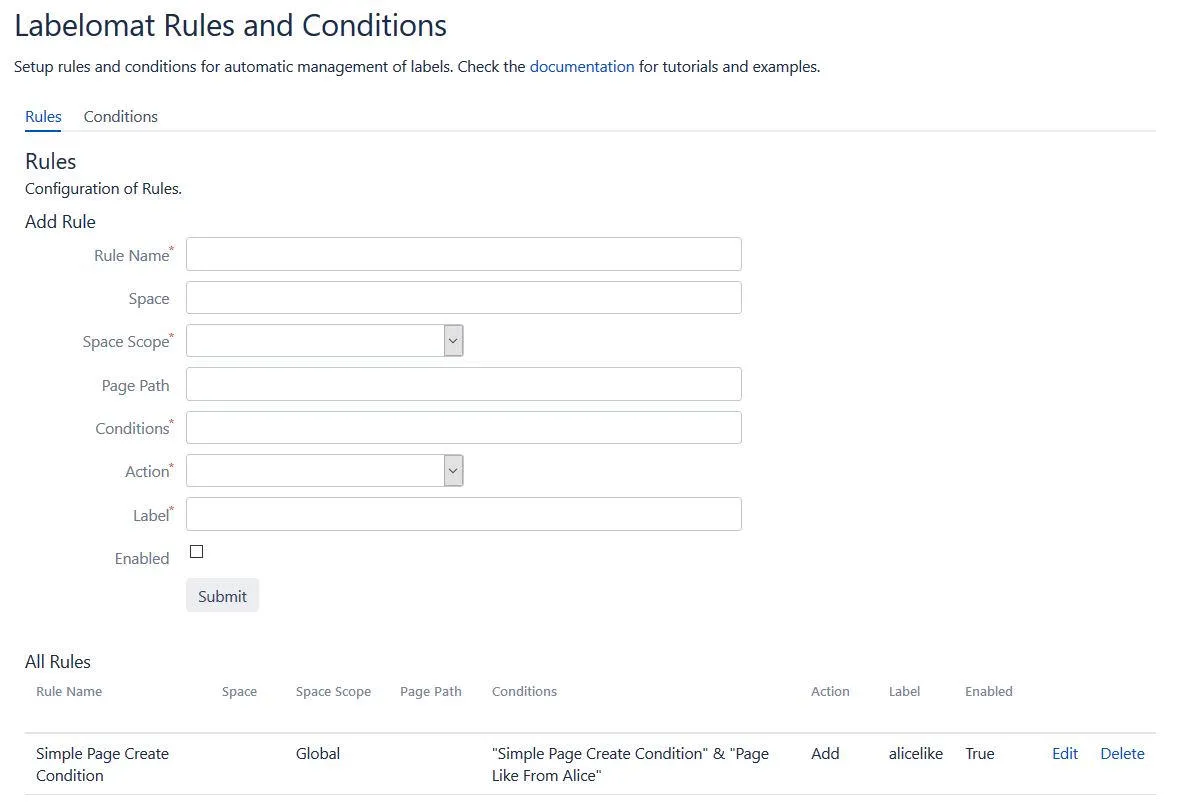The image size is (1180, 808).
Task: Click the conditions cell mentioning Page Like From Alice
Action: [x=631, y=764]
